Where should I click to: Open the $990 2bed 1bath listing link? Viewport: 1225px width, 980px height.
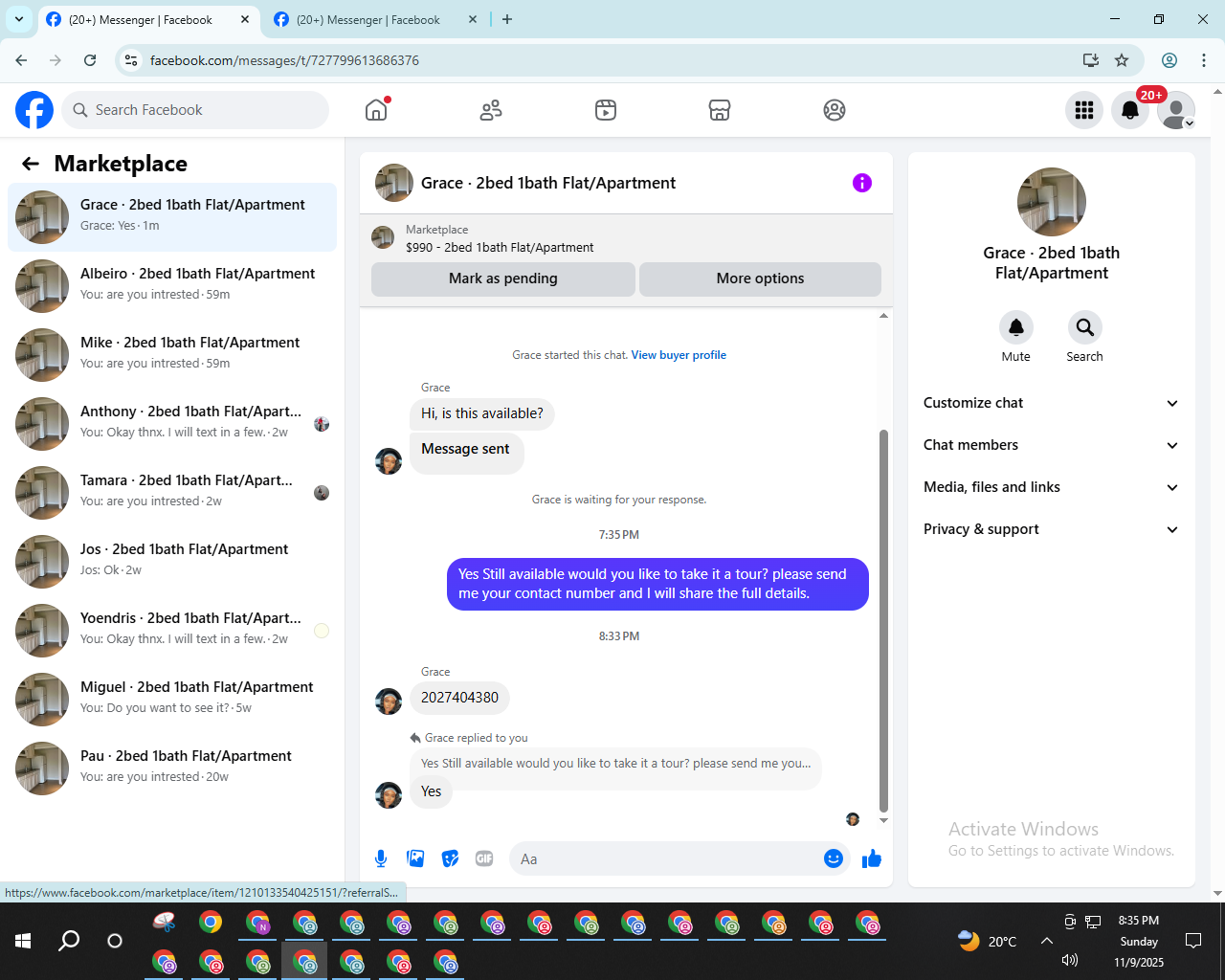[x=500, y=247]
